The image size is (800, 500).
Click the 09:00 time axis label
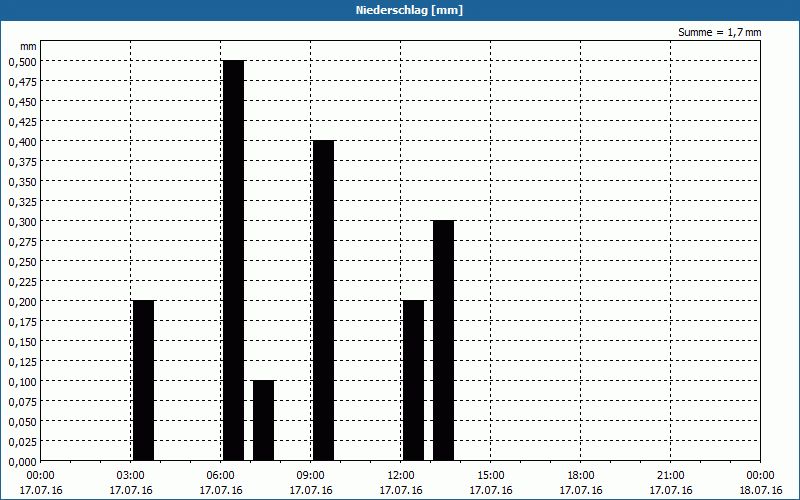click(x=311, y=476)
